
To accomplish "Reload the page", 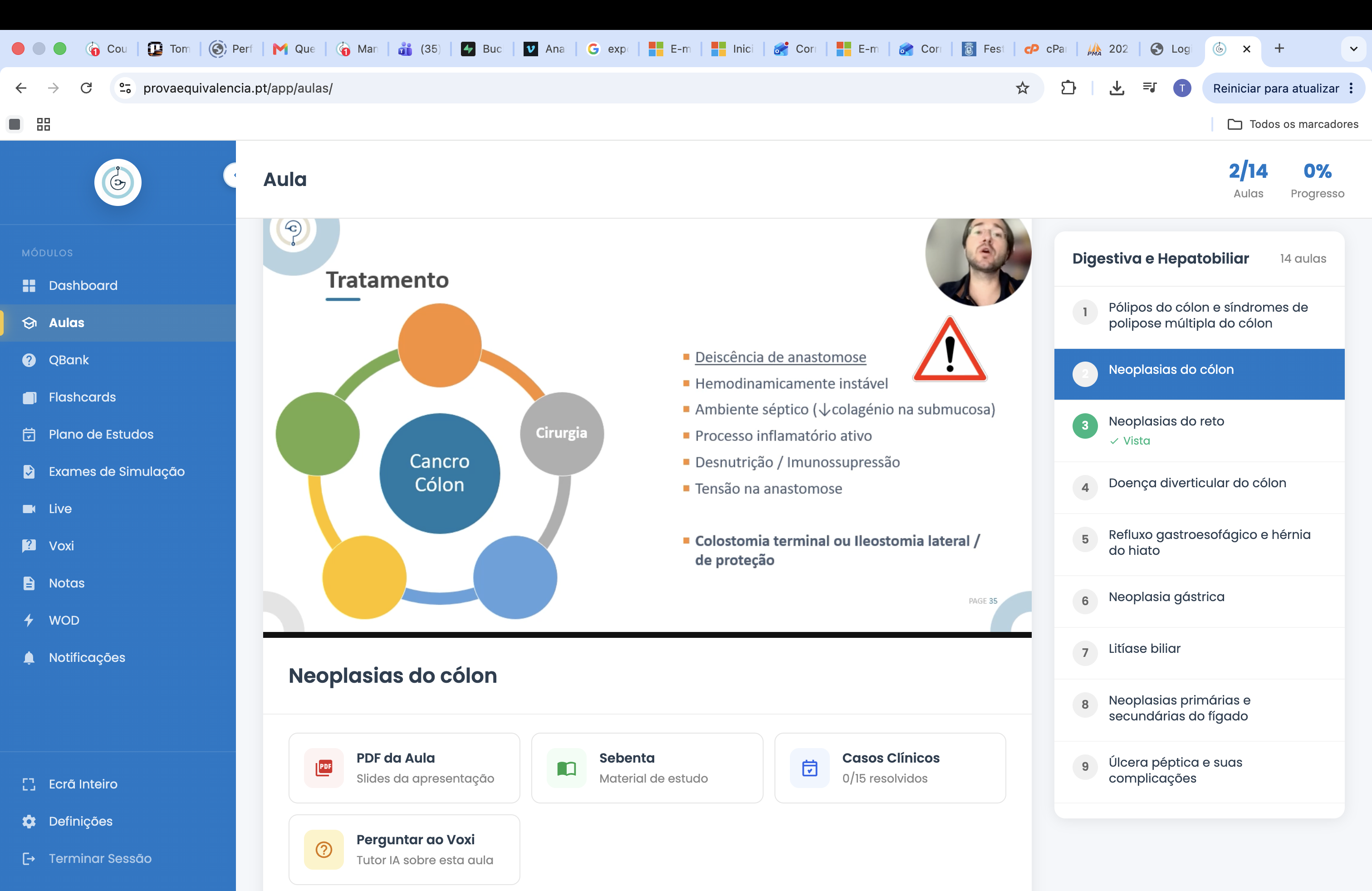I will coord(86,88).
